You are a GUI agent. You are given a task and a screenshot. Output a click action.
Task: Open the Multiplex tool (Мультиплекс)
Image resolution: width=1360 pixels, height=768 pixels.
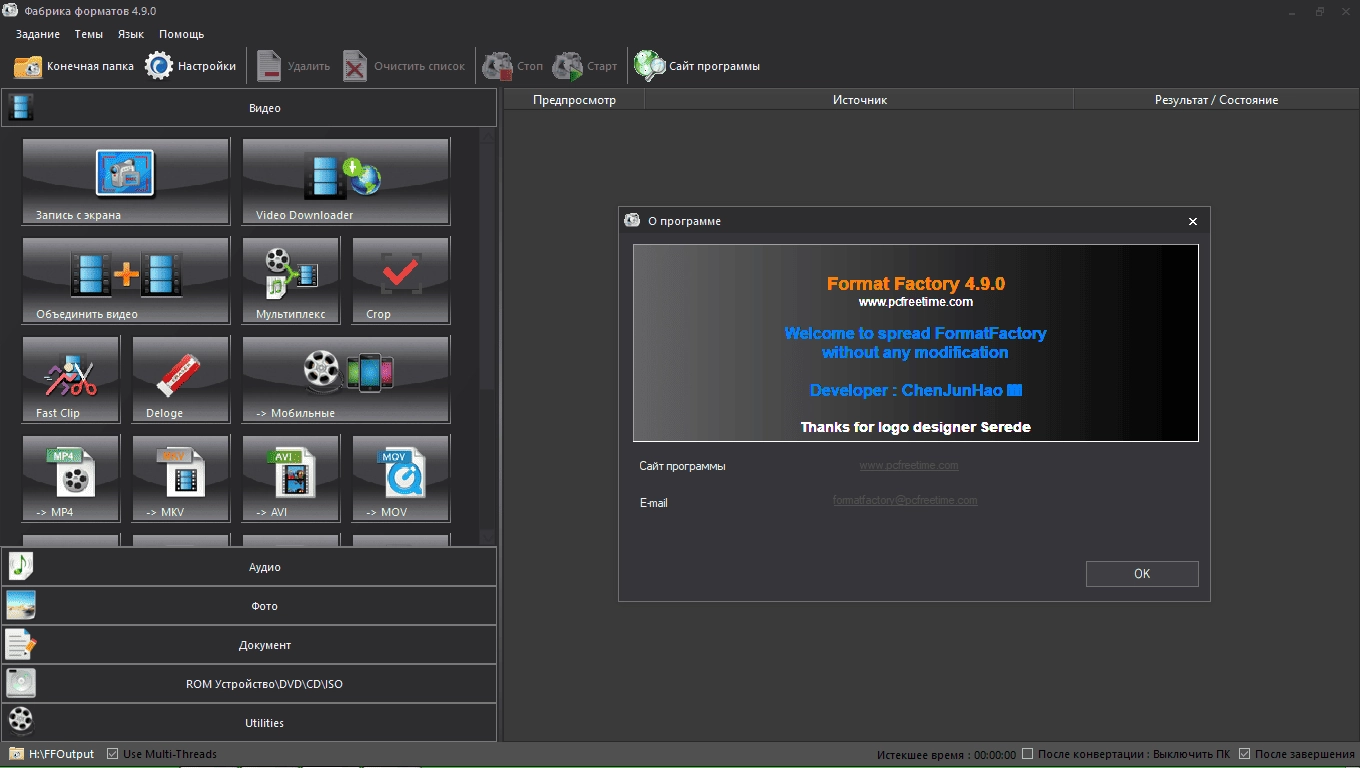pos(291,280)
